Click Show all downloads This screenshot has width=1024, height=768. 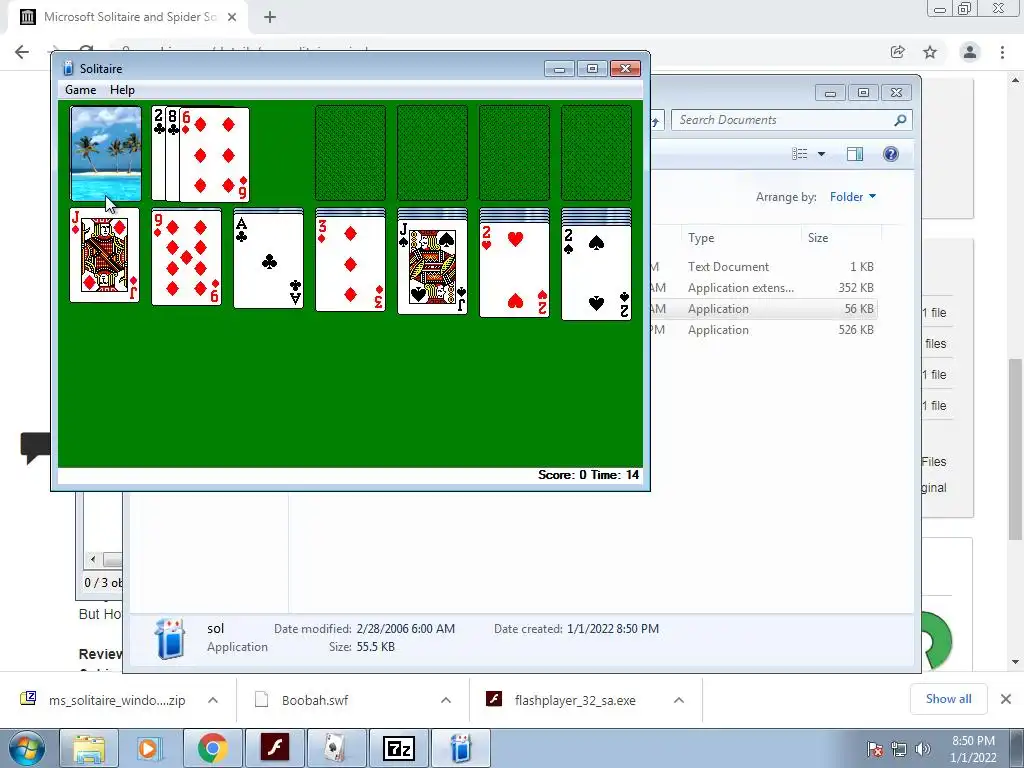click(948, 699)
